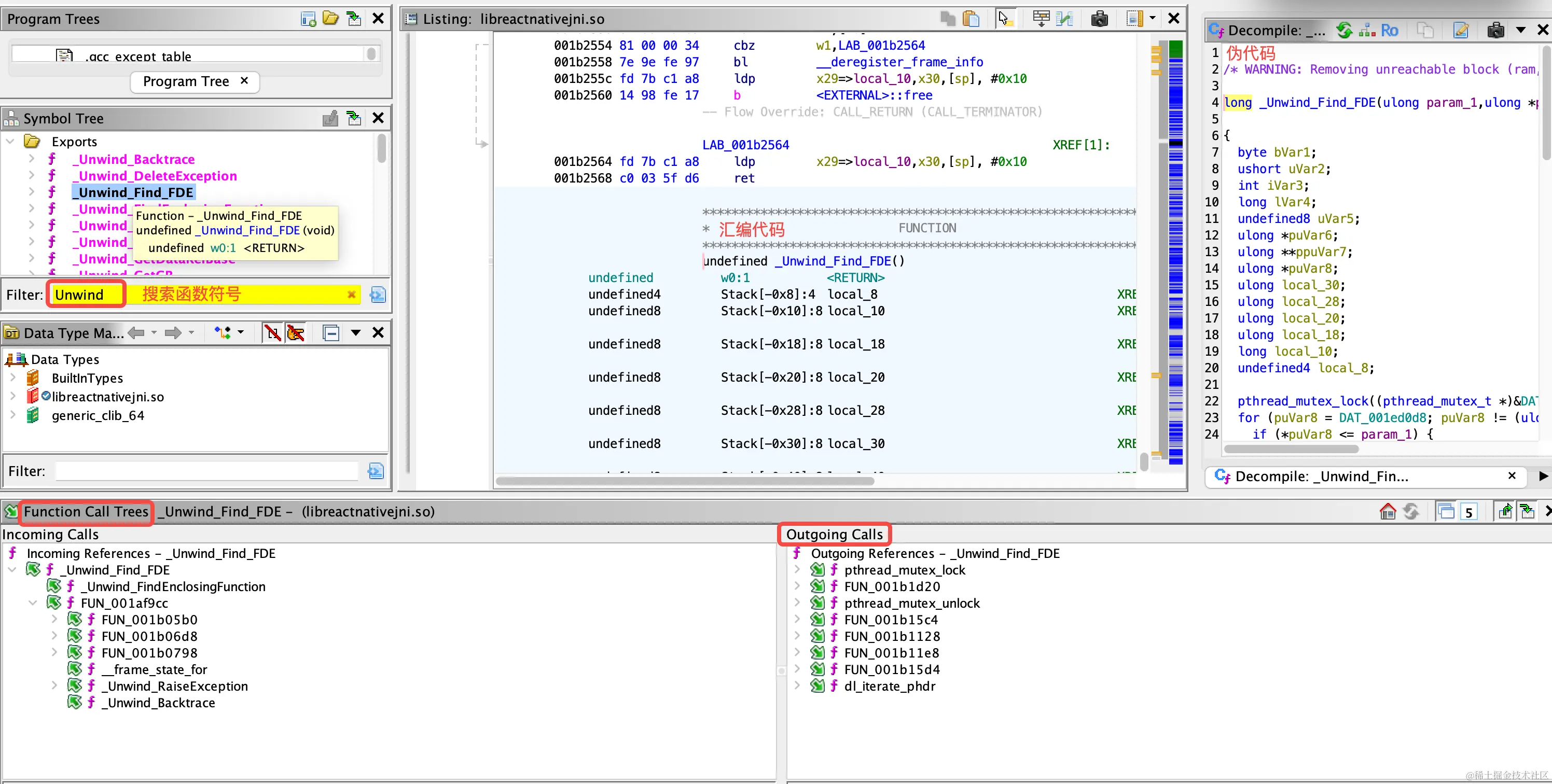
Task: Click Symbol Tree create library icon
Action: point(330,118)
